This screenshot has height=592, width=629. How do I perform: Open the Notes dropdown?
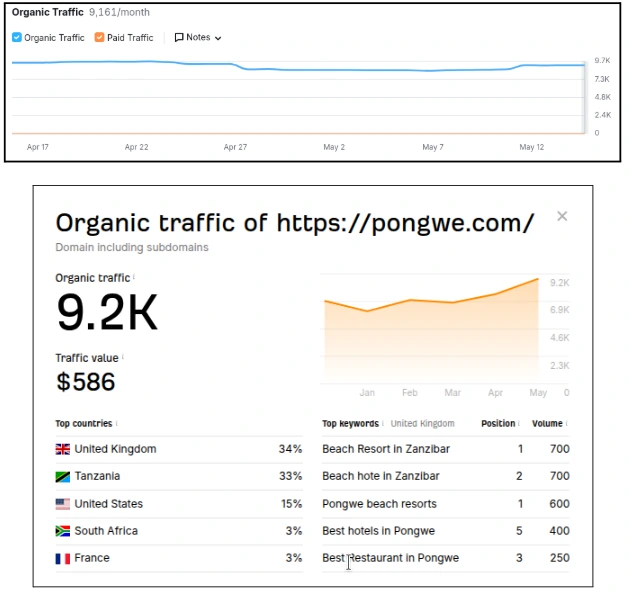(x=198, y=37)
